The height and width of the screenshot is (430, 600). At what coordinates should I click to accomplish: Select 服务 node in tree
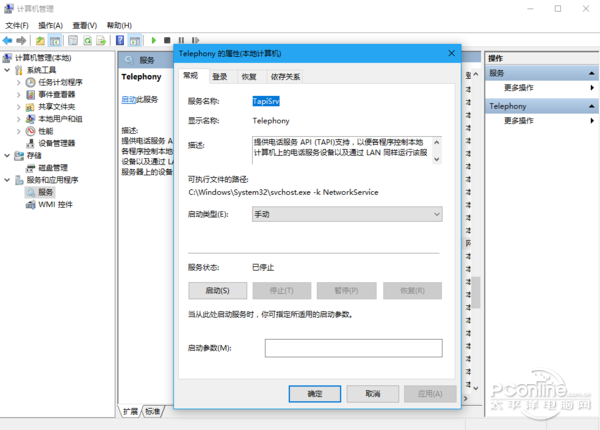[x=45, y=192]
